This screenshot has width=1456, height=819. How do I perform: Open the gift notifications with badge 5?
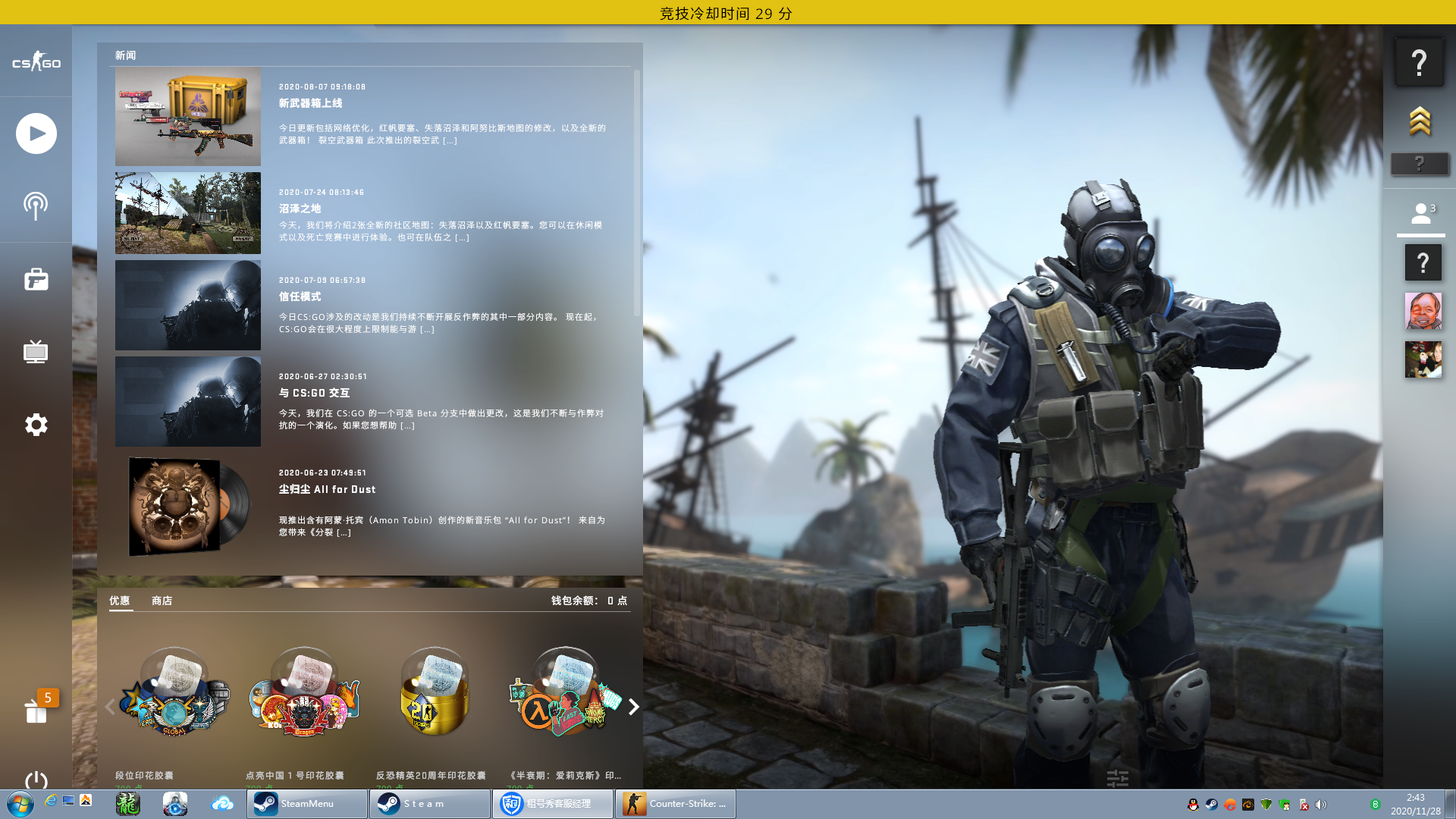pyautogui.click(x=36, y=711)
